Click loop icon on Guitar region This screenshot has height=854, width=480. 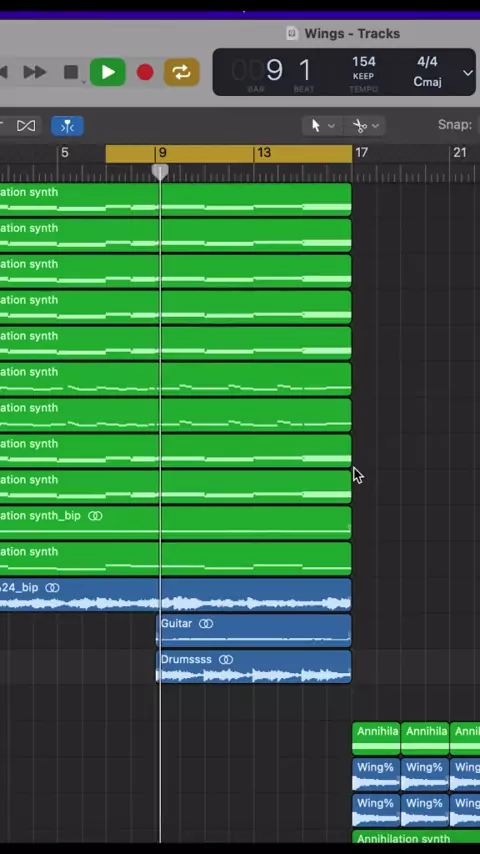[206, 624]
